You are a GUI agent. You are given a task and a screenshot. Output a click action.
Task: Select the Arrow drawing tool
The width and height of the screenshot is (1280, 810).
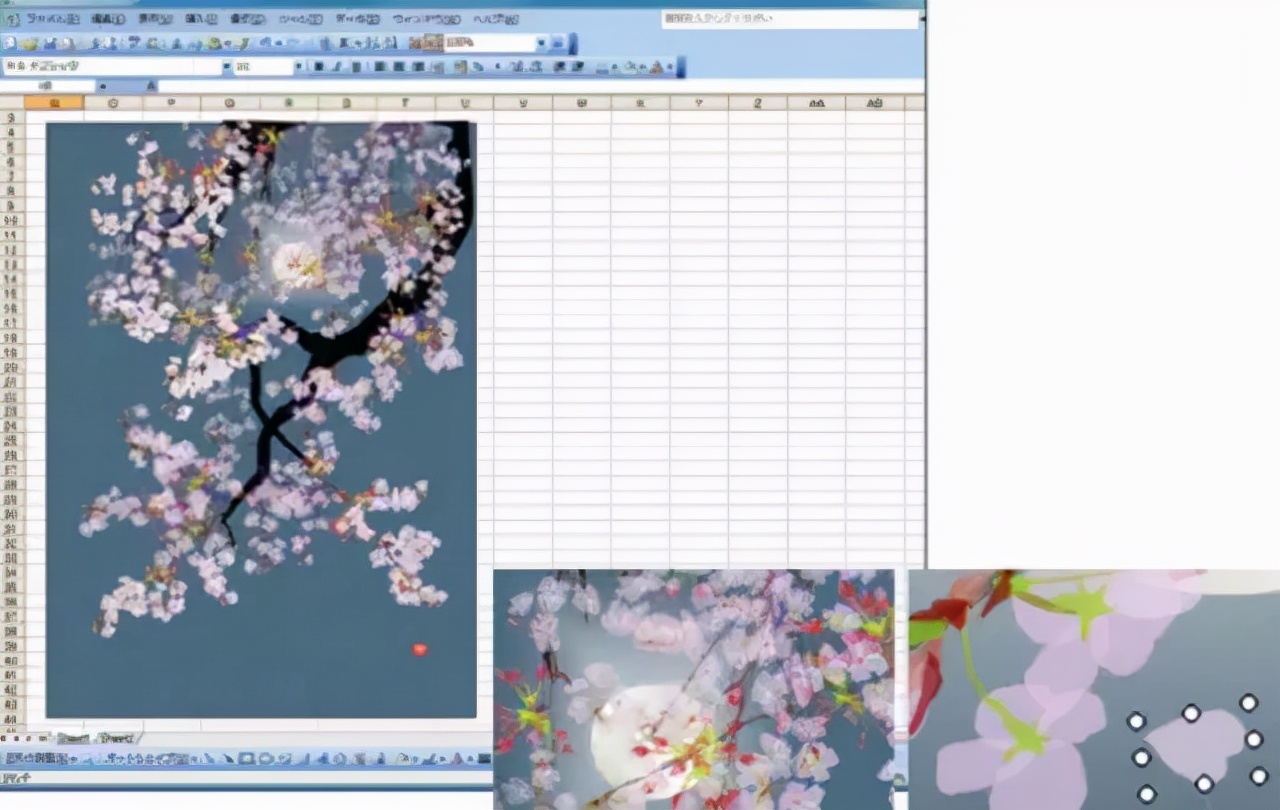pos(228,758)
